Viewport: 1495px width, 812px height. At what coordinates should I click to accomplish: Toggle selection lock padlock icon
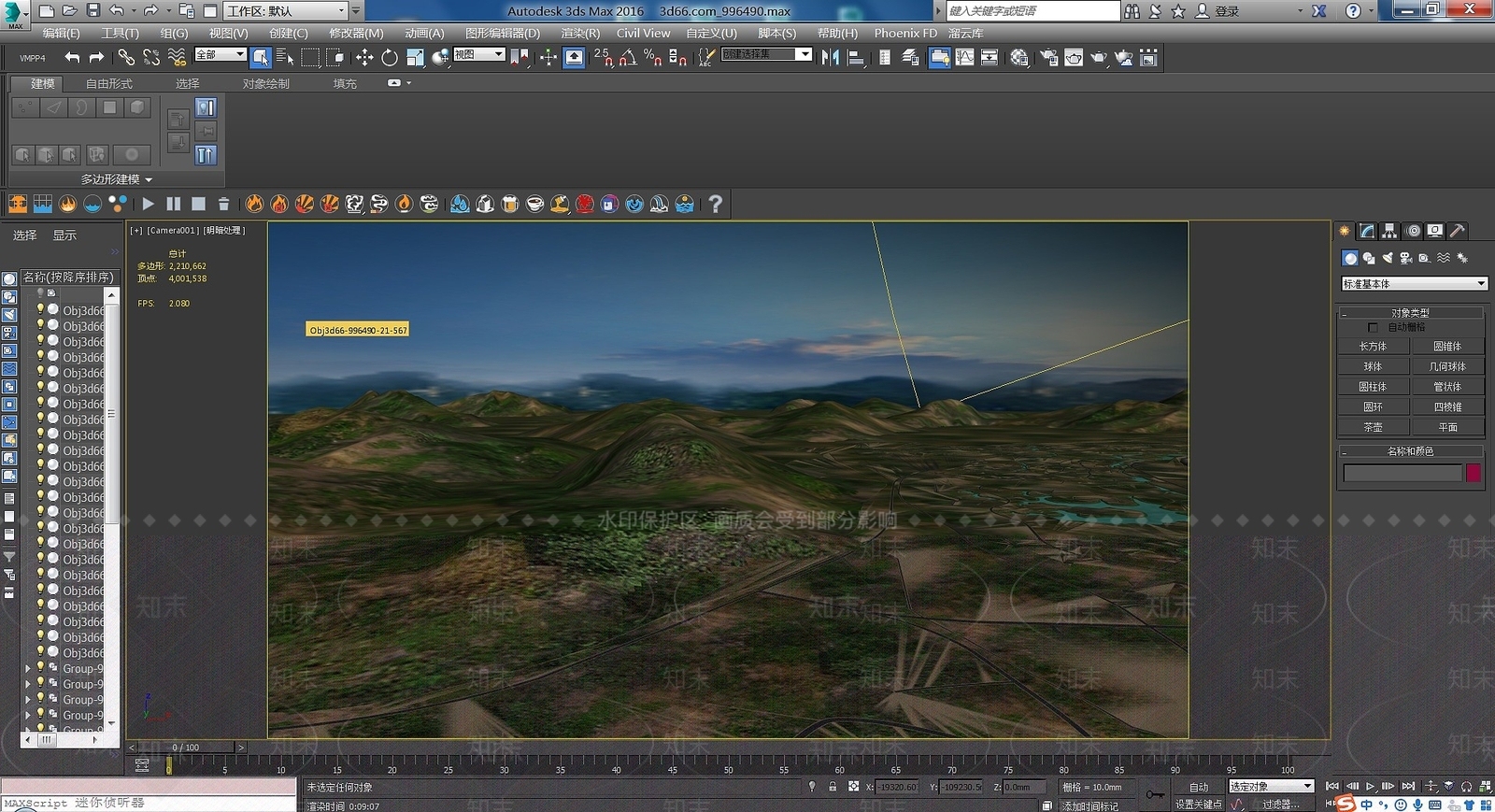coord(832,787)
